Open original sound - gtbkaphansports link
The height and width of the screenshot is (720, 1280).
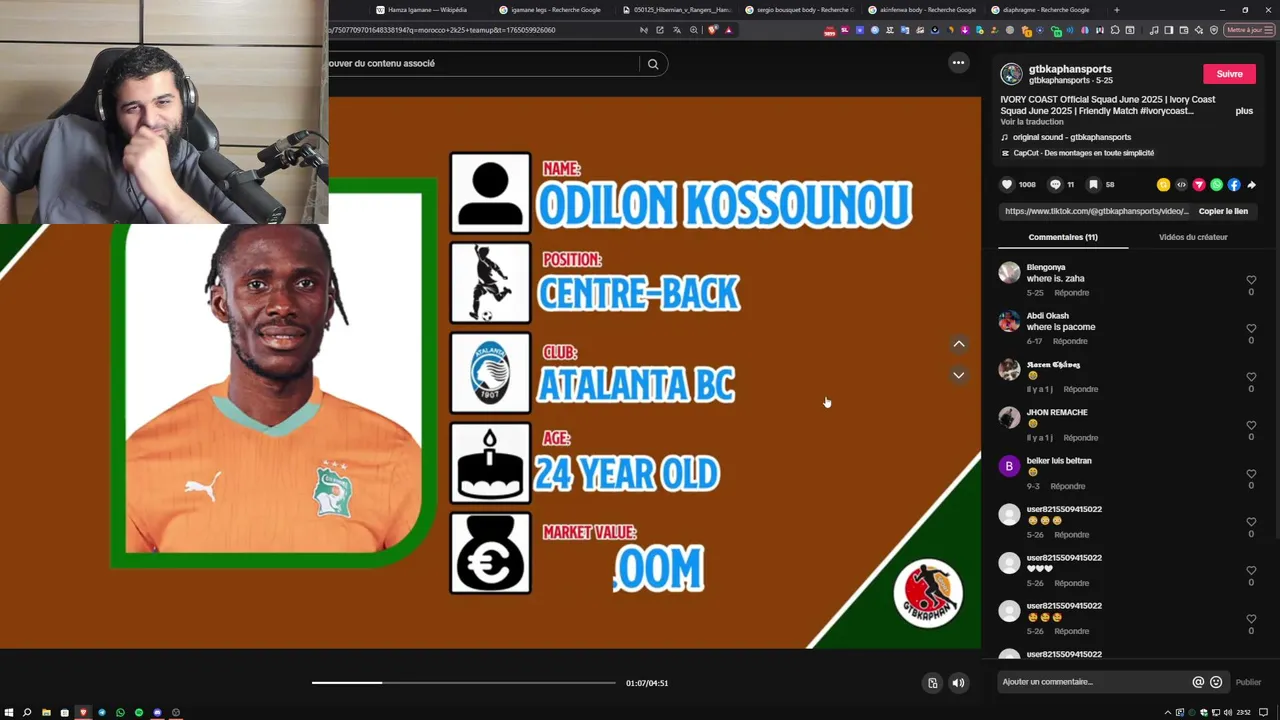(1072, 137)
